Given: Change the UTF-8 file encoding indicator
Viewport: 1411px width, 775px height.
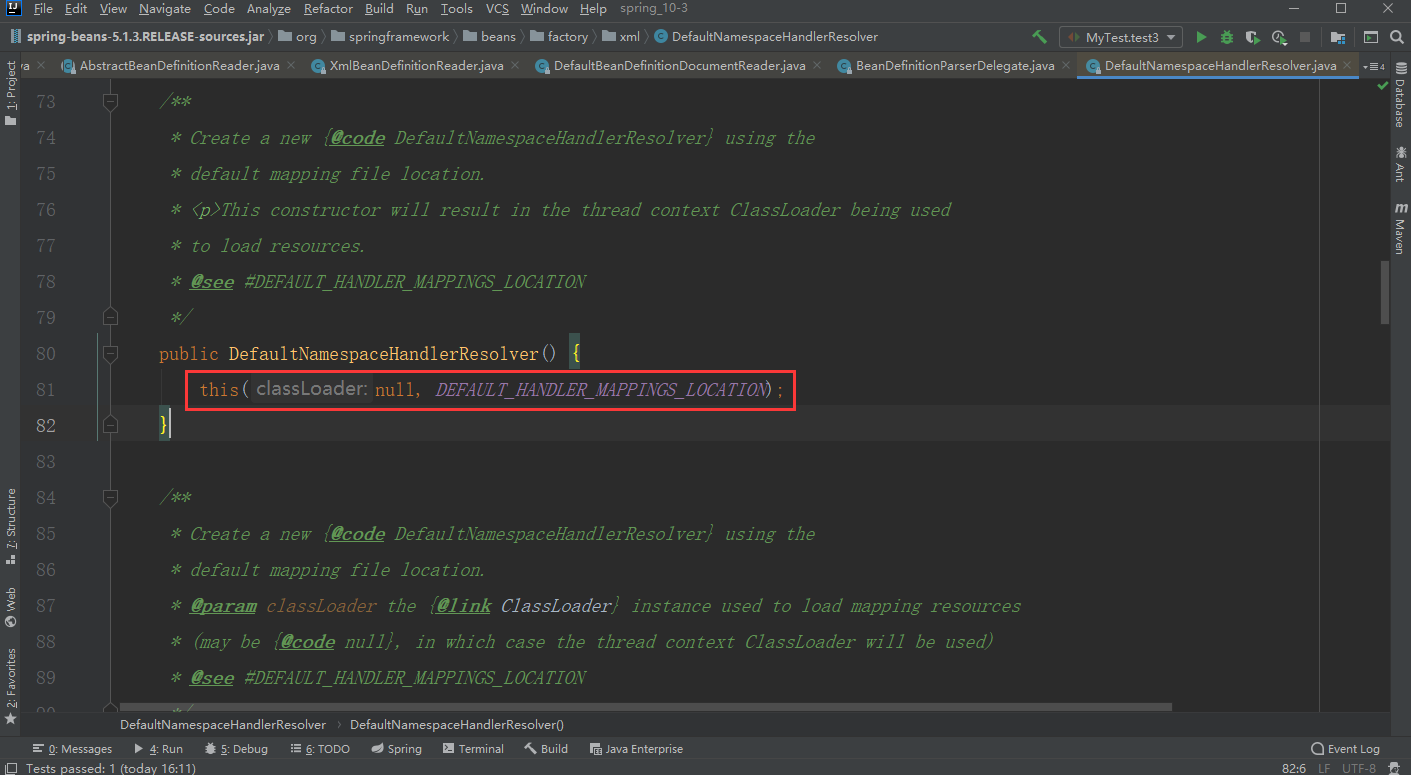Looking at the screenshot, I should [x=1359, y=768].
